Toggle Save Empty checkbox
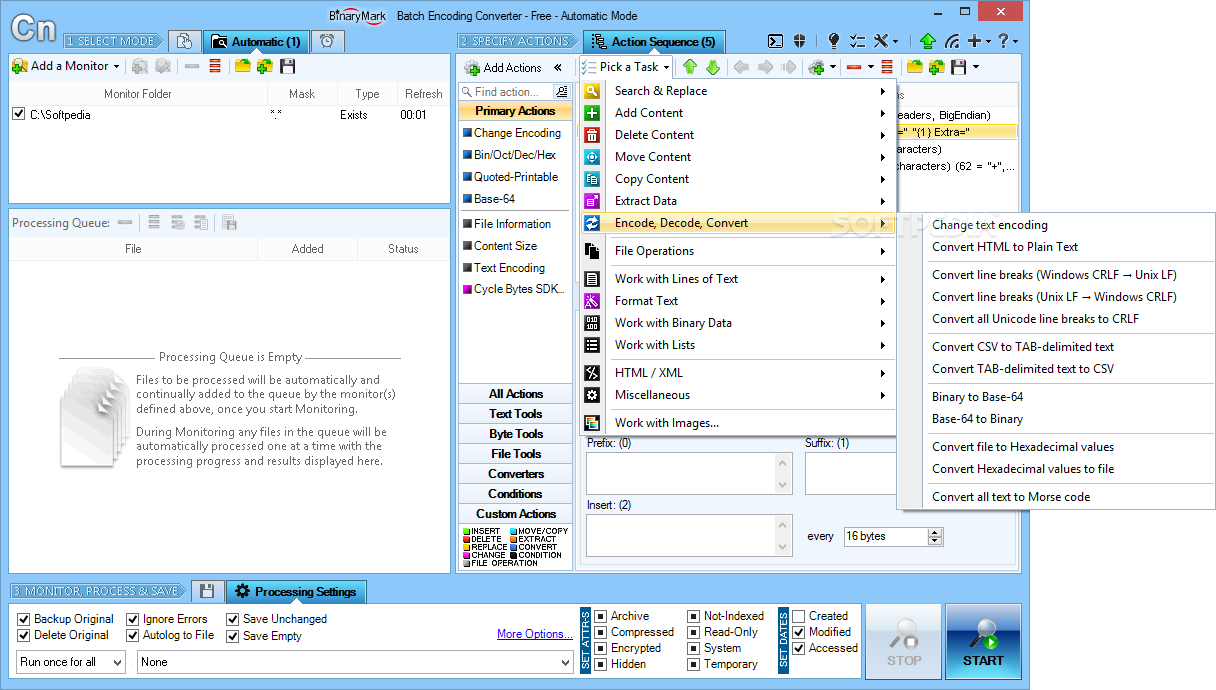The width and height of the screenshot is (1216, 690). [x=233, y=635]
